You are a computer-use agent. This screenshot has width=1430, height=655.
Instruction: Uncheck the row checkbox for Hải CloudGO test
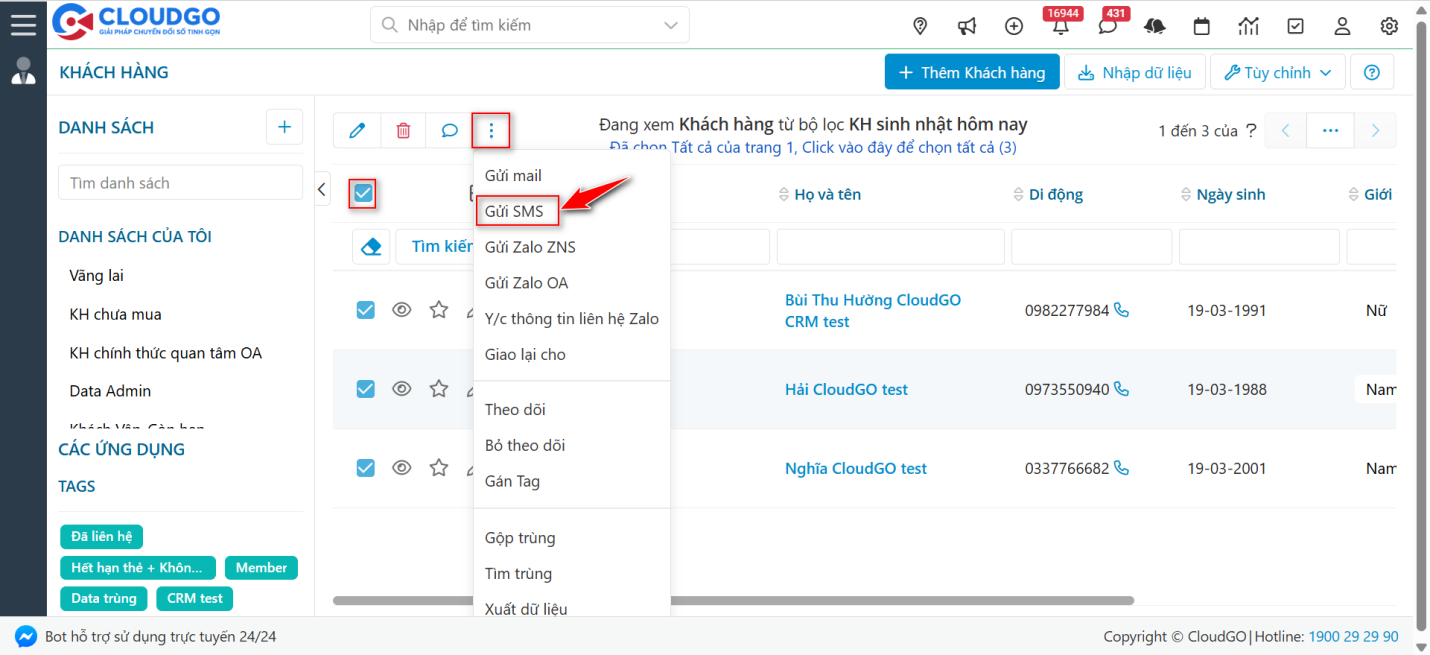coord(365,389)
